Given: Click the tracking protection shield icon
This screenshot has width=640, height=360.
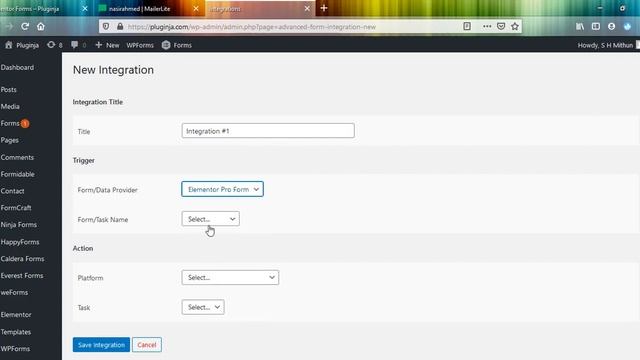Looking at the screenshot, I should tap(106, 27).
